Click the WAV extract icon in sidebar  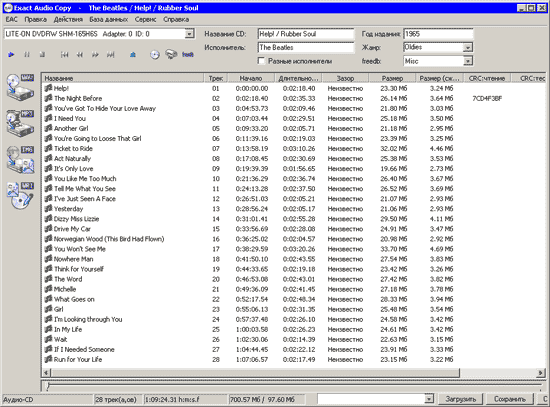coord(20,87)
